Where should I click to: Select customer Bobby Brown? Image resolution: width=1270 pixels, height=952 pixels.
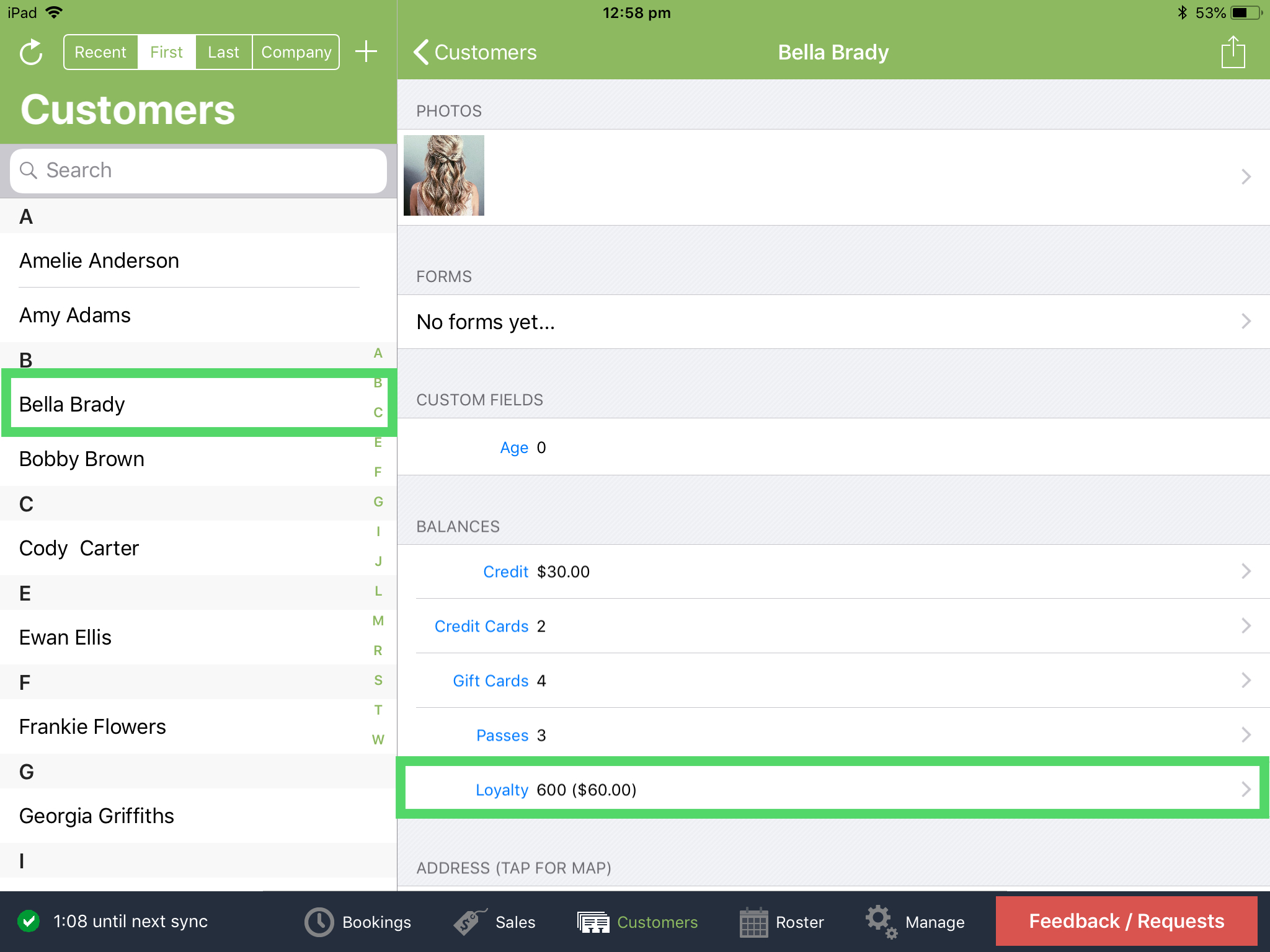198,459
